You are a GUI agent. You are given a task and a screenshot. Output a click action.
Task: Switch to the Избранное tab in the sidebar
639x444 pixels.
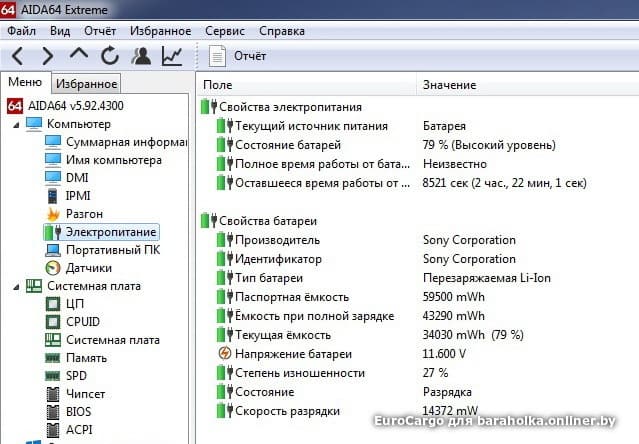pyautogui.click(x=86, y=84)
